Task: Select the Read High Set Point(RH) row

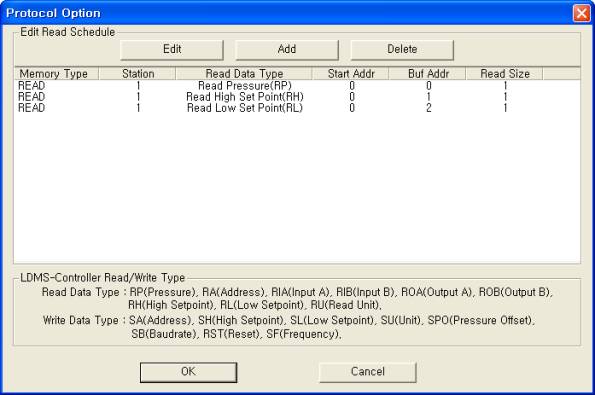Action: pos(297,97)
